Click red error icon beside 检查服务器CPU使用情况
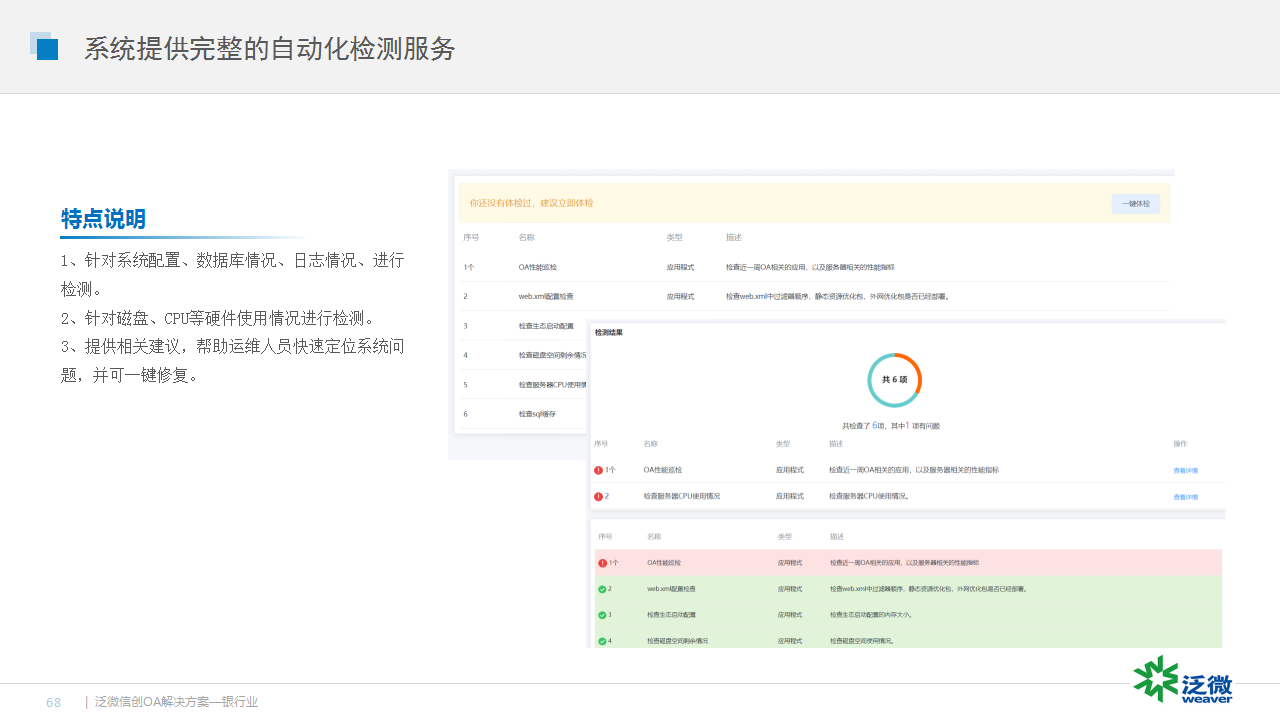This screenshot has height=720, width=1280. point(599,496)
